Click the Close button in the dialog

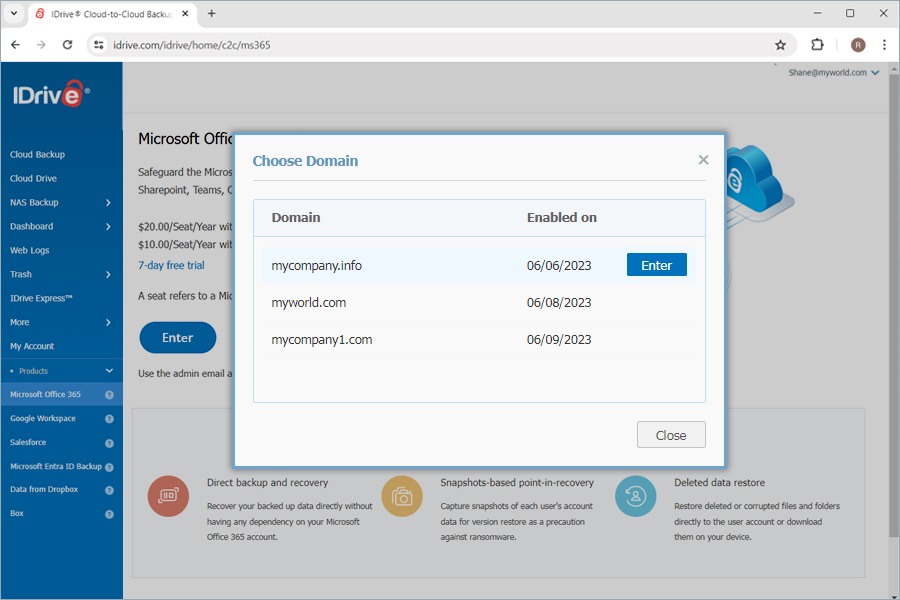pos(671,435)
